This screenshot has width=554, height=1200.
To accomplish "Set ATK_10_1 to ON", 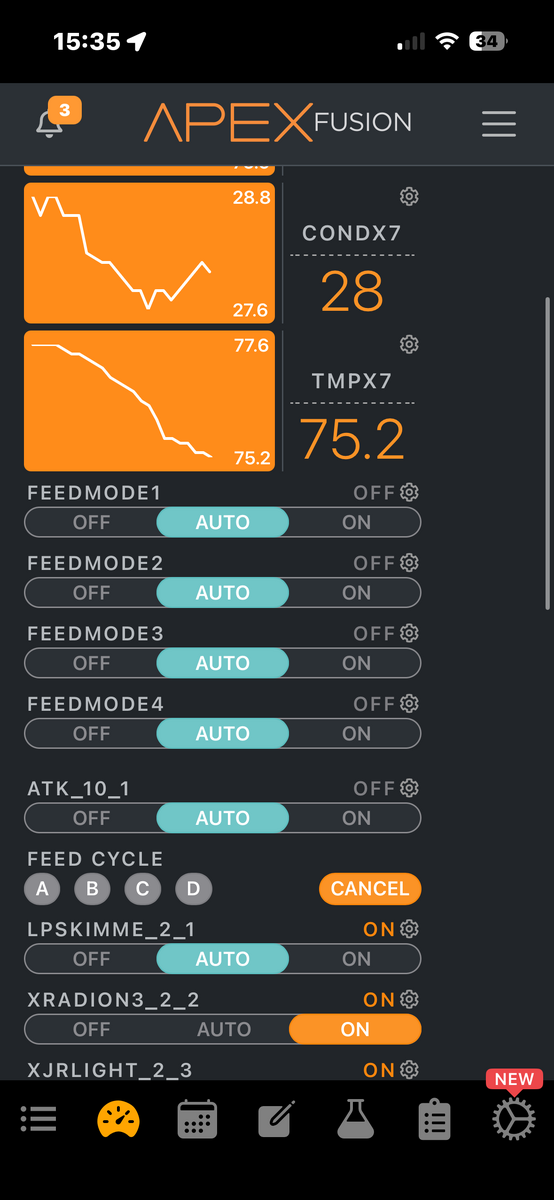I will point(356,818).
